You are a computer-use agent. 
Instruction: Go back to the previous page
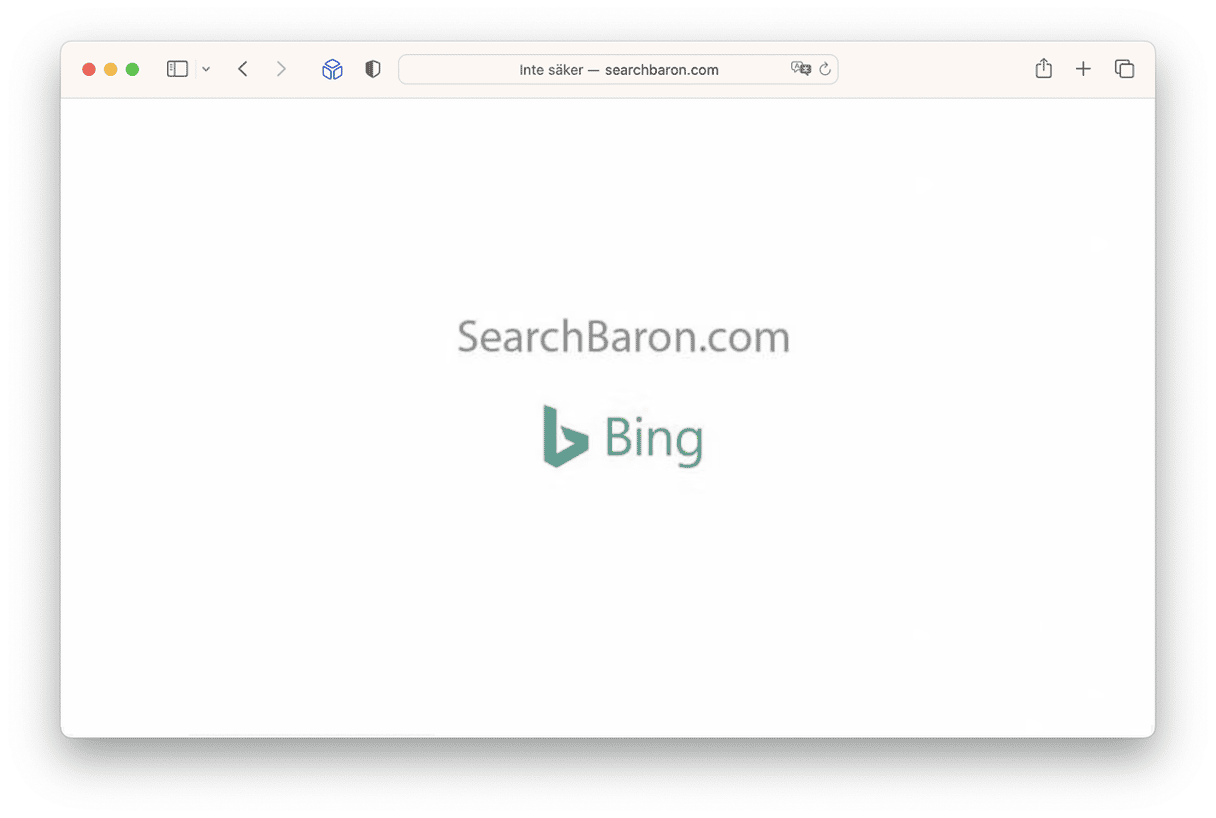pos(243,69)
